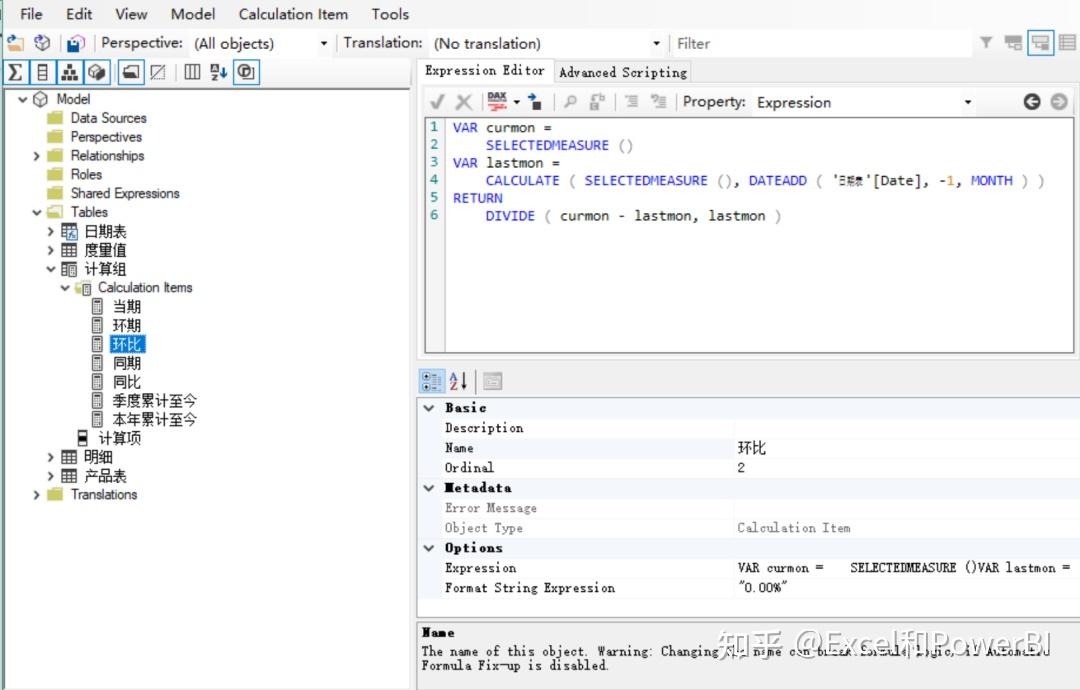Open model from database cube icon
The height and width of the screenshot is (690, 1080).
42,43
